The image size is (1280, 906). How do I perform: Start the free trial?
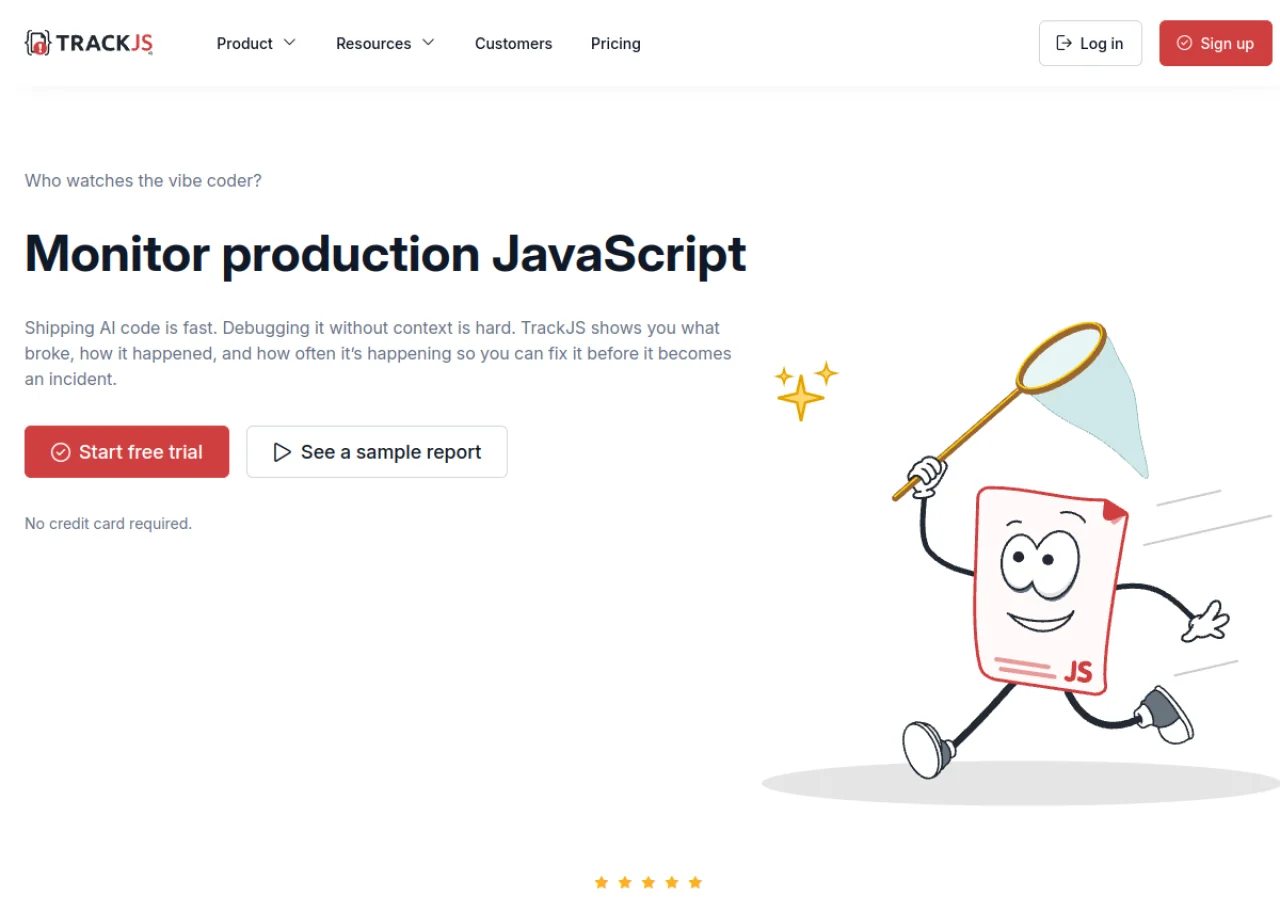[x=127, y=452]
